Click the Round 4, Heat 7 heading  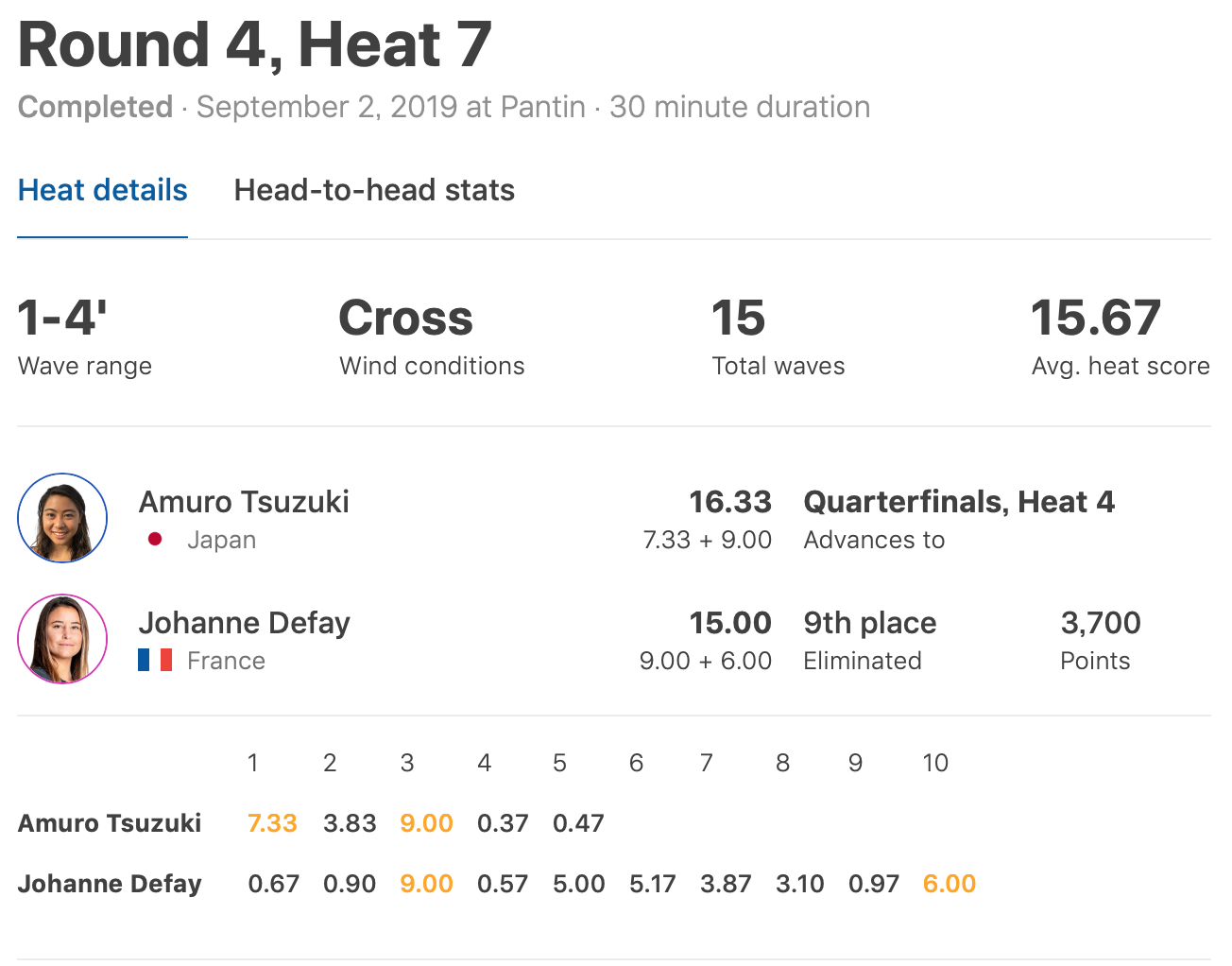pyautogui.click(x=255, y=44)
